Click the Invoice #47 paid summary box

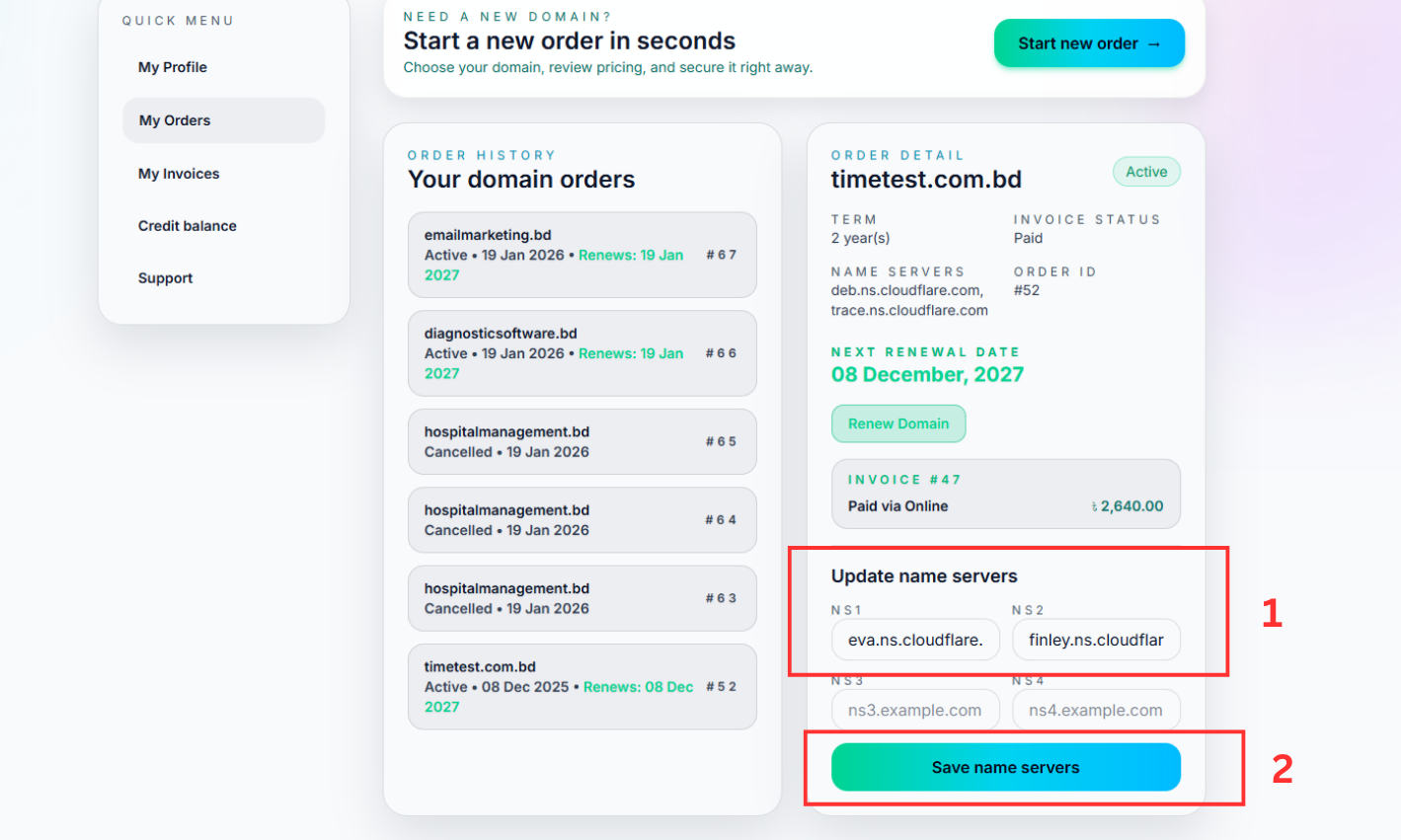(x=1005, y=493)
